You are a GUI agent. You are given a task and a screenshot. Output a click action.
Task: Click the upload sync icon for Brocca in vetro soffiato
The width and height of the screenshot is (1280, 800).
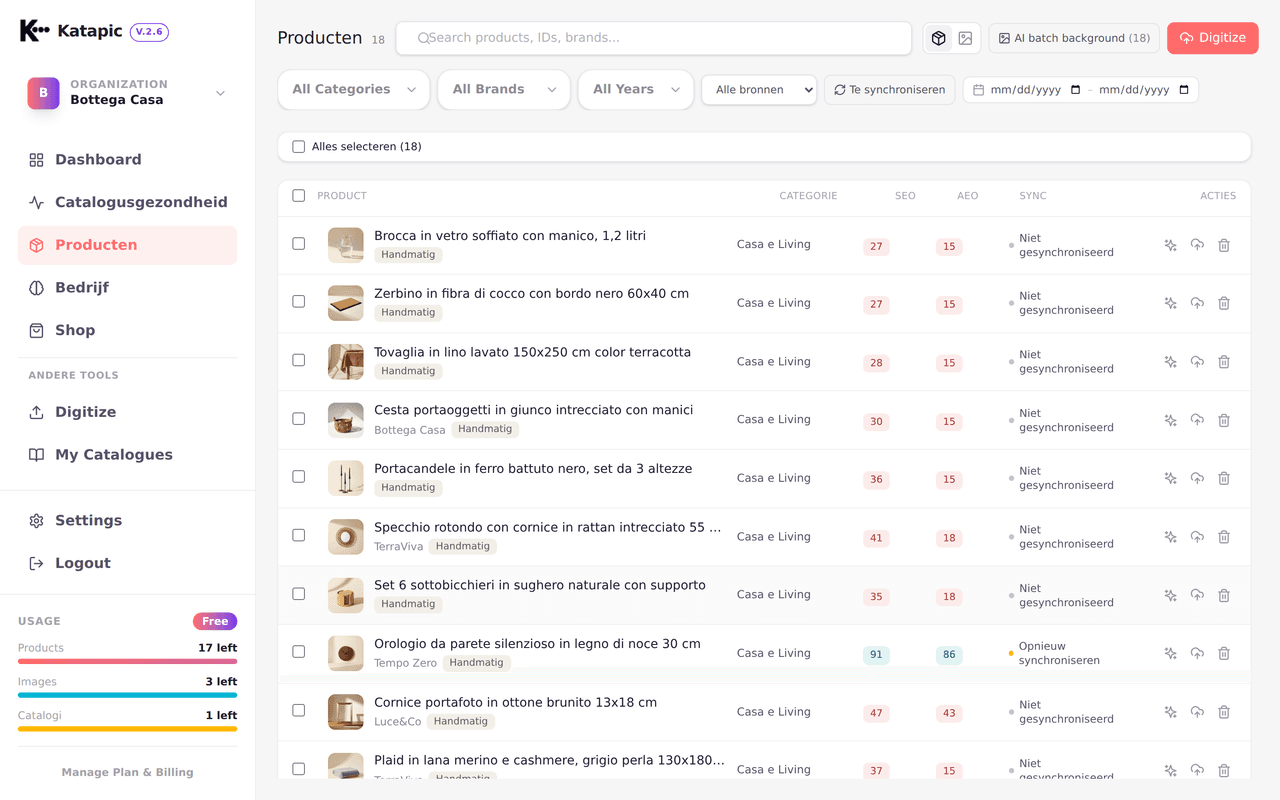coord(1197,245)
